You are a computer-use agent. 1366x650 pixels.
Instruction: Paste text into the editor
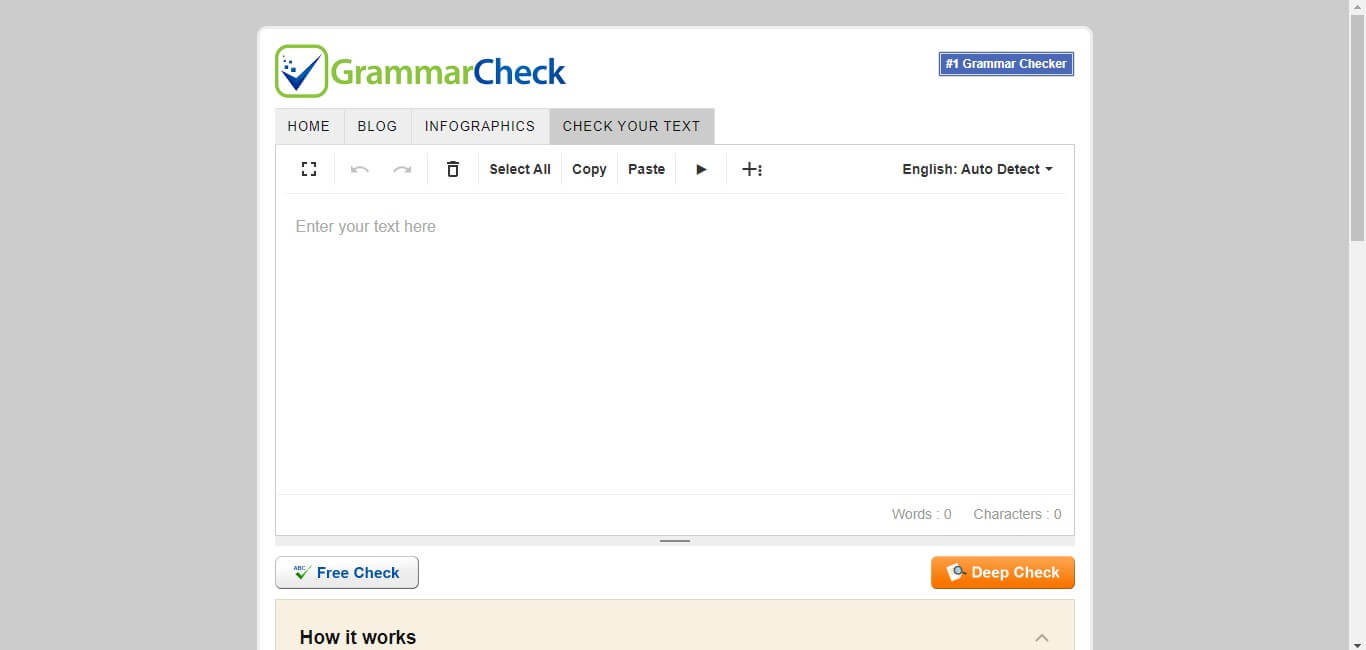(x=646, y=169)
